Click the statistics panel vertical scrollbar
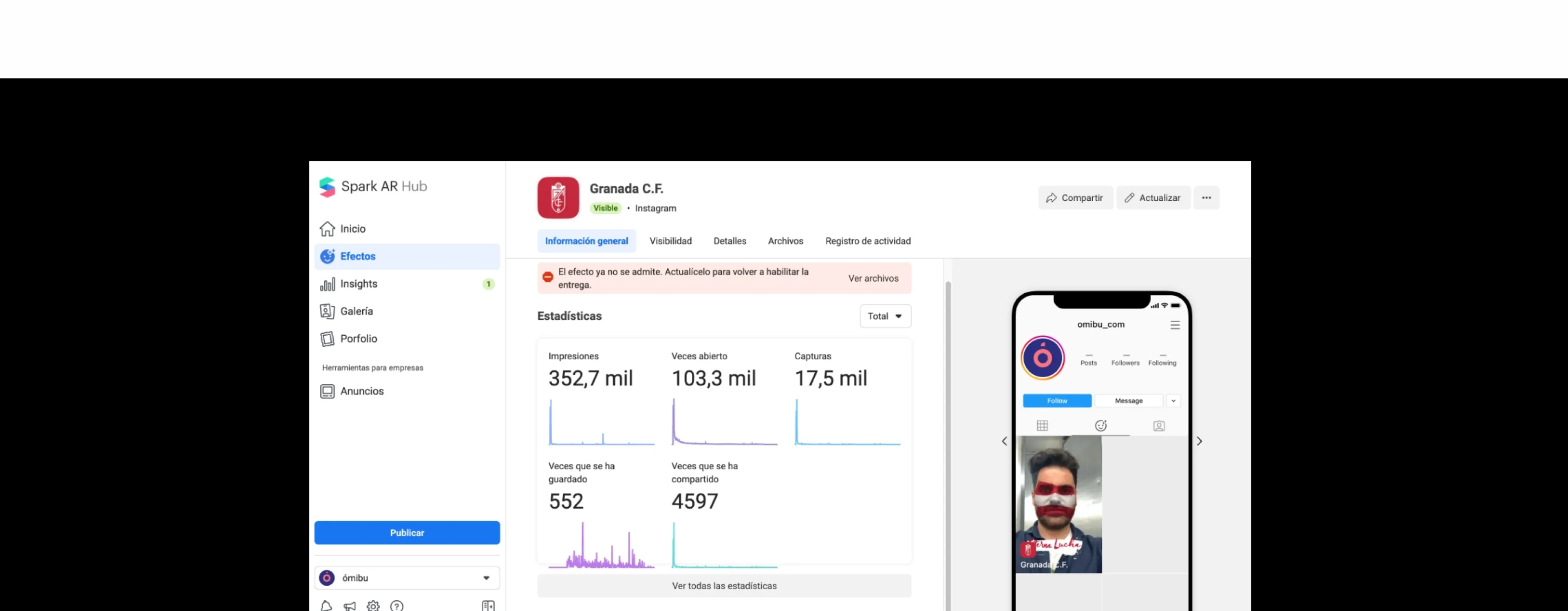This screenshot has width=1568, height=611. [948, 446]
